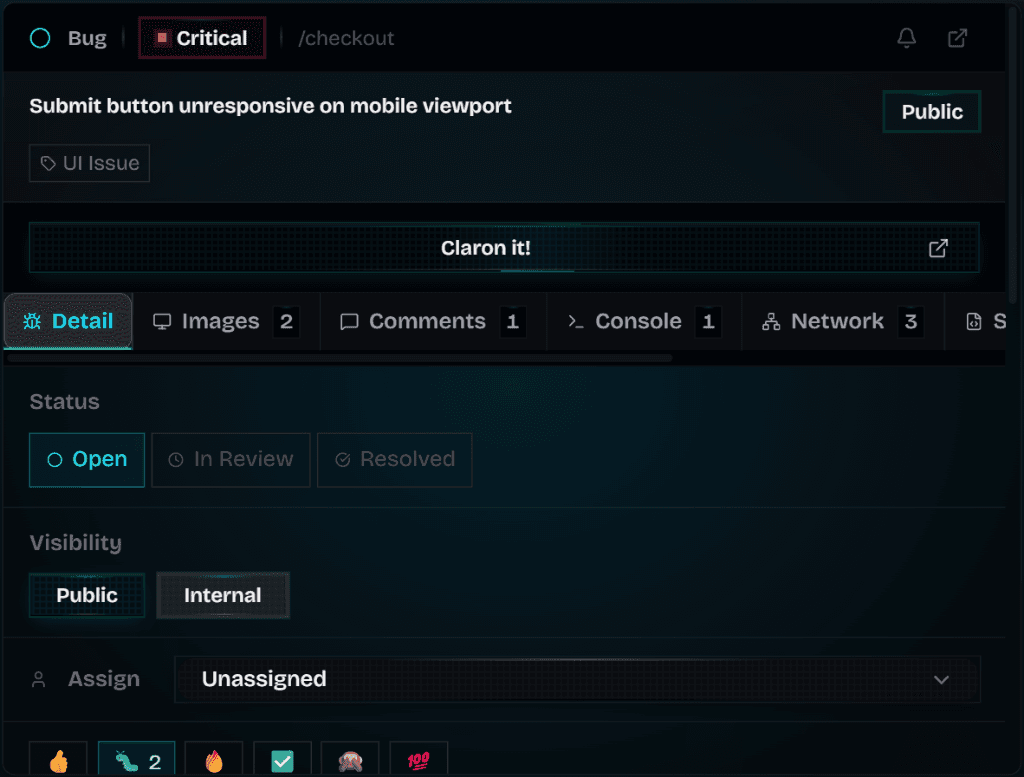Set status to In Review
Viewport: 1024px width, 777px height.
point(231,460)
